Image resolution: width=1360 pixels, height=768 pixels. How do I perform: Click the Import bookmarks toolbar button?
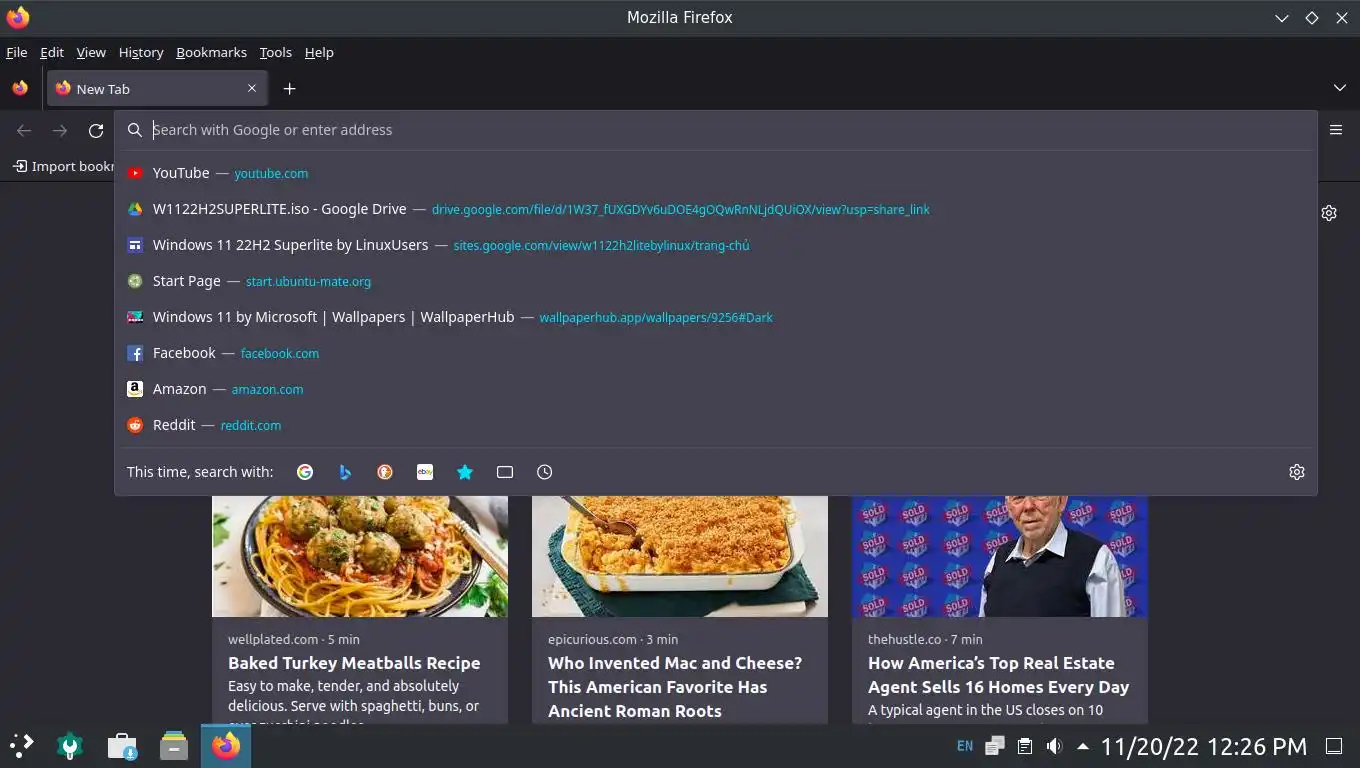tap(64, 166)
